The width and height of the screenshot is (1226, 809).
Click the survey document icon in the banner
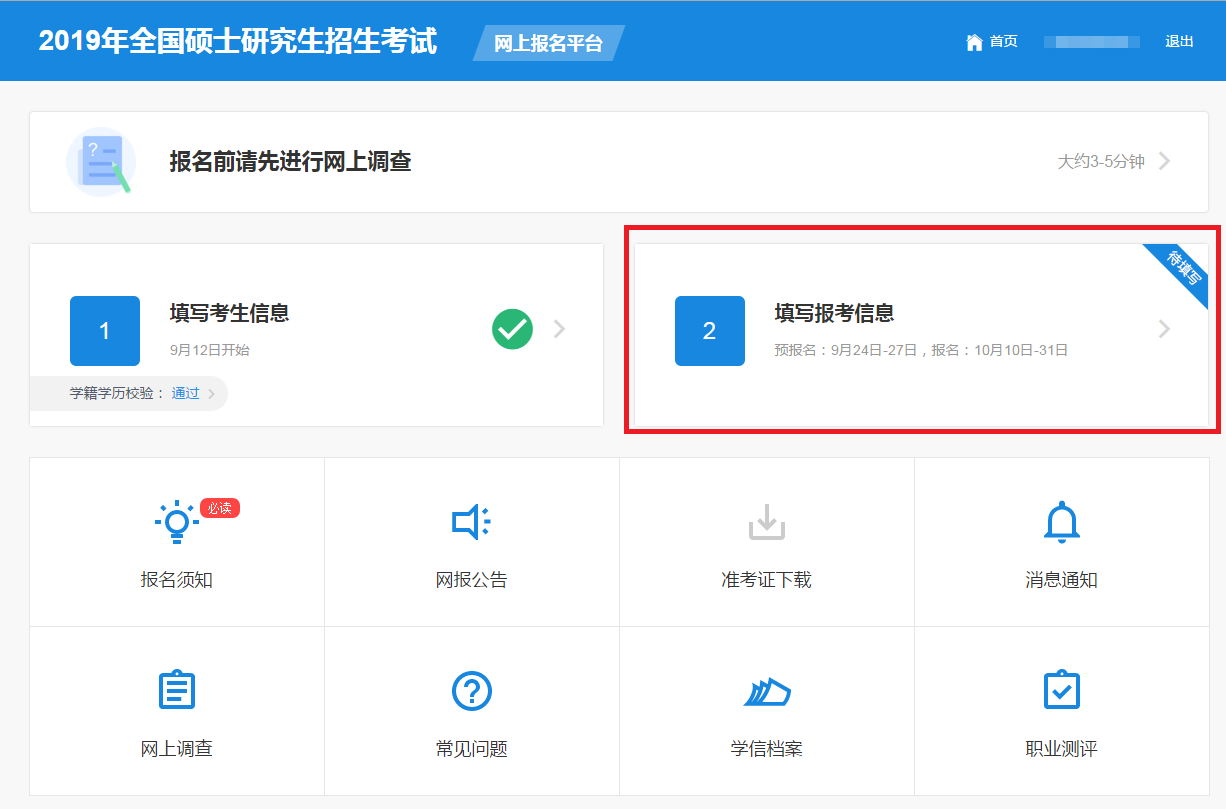point(99,162)
